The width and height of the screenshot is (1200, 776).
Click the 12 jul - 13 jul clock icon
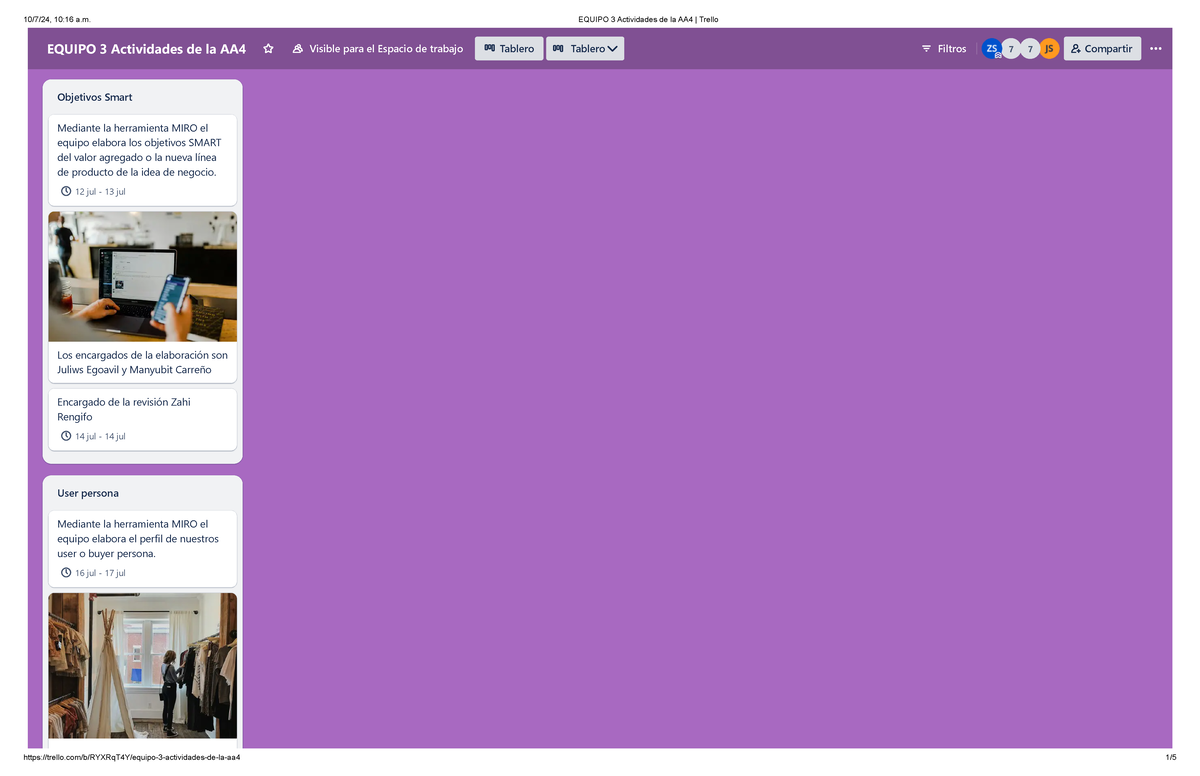click(x=66, y=191)
